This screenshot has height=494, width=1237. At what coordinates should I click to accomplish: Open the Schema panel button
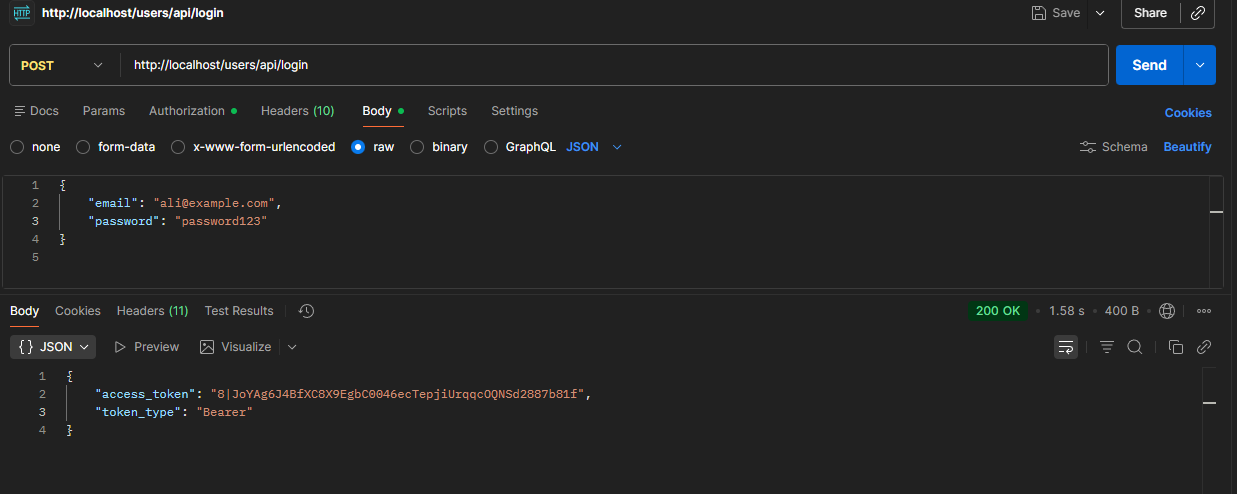pos(1114,147)
